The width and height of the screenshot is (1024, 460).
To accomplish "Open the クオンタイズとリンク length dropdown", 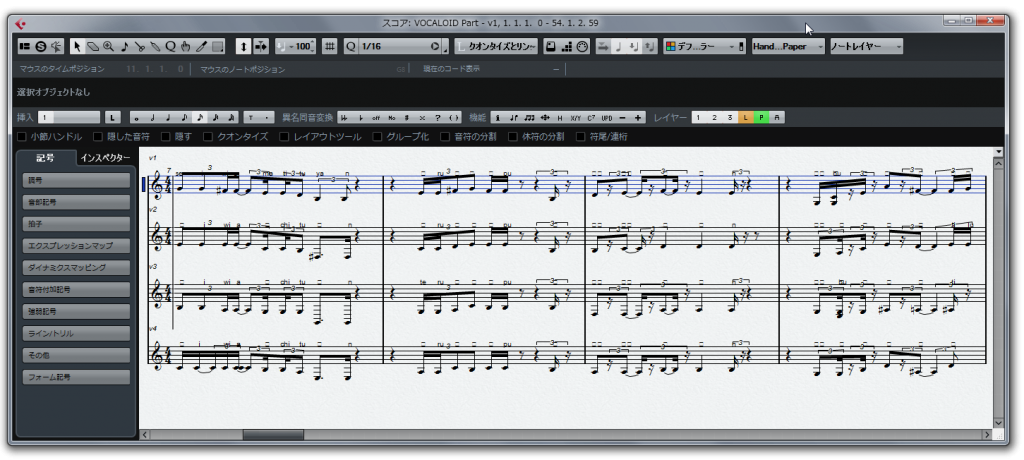I will click(496, 46).
